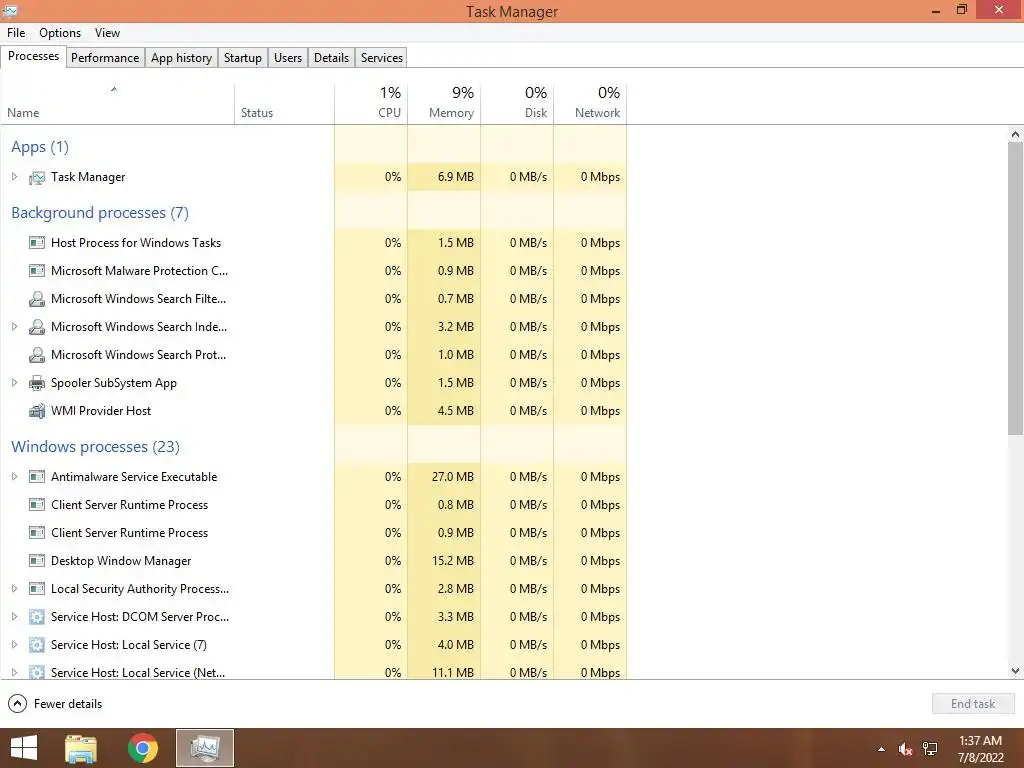The image size is (1024, 768).
Task: Click the Task Manager title bar icon
Action: tap(10, 11)
